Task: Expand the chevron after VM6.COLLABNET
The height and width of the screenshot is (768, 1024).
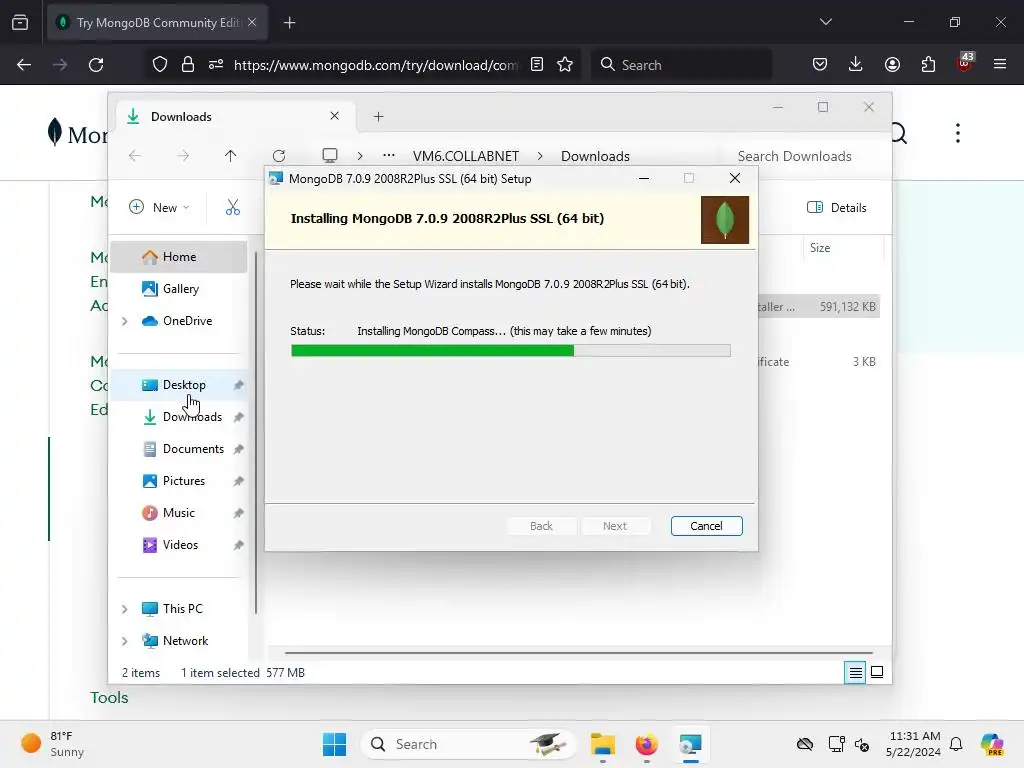Action: [540, 156]
